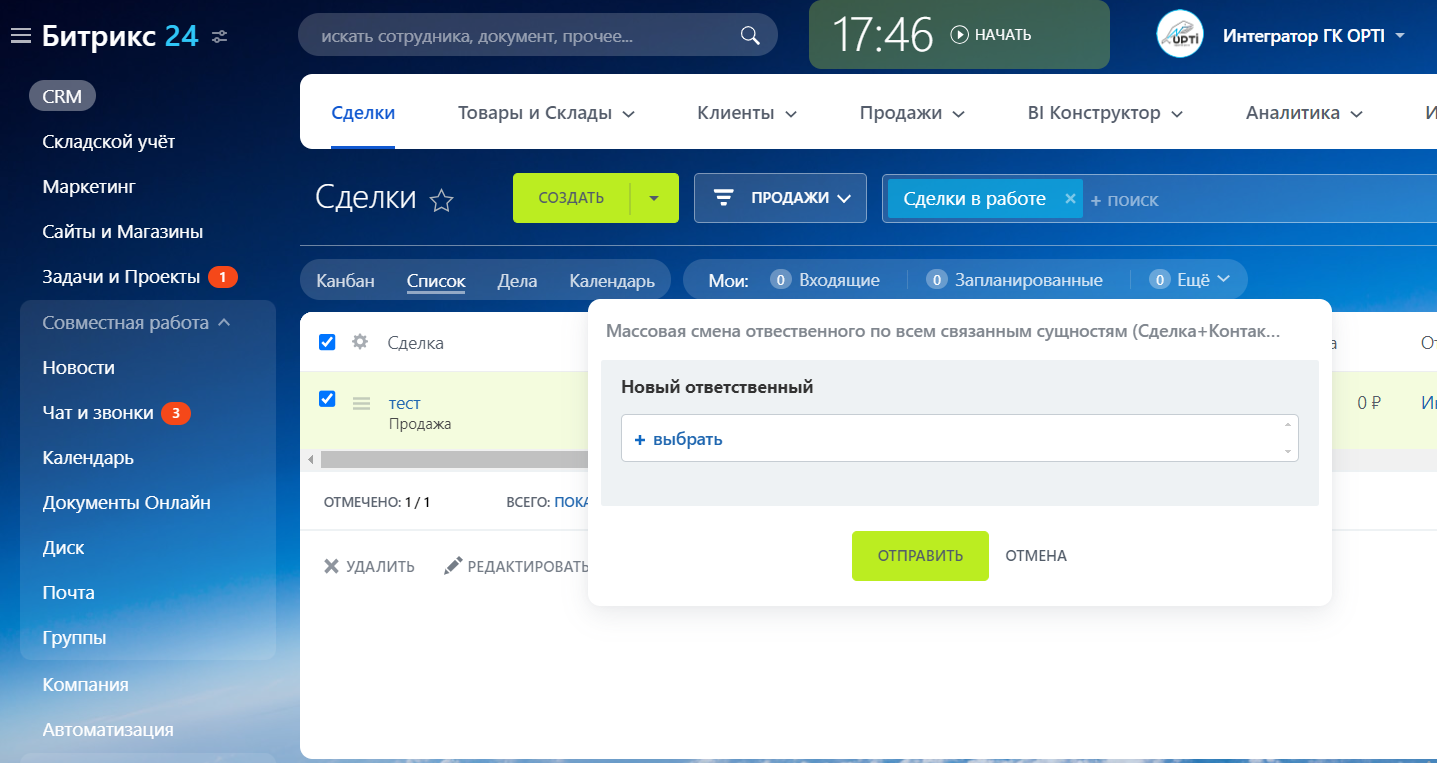Viewport: 1437px width, 763px height.
Task: Open row actions menu for тест deal
Action: point(362,404)
